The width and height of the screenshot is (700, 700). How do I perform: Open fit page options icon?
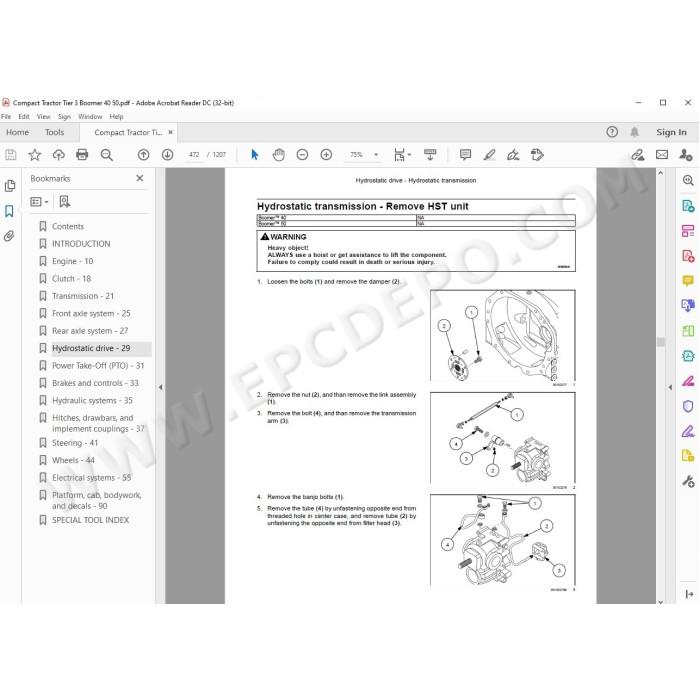click(x=401, y=155)
